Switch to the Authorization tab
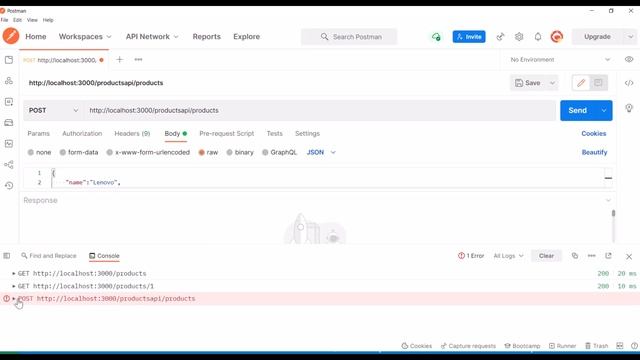Screen dimensions: 640x360 82,133
